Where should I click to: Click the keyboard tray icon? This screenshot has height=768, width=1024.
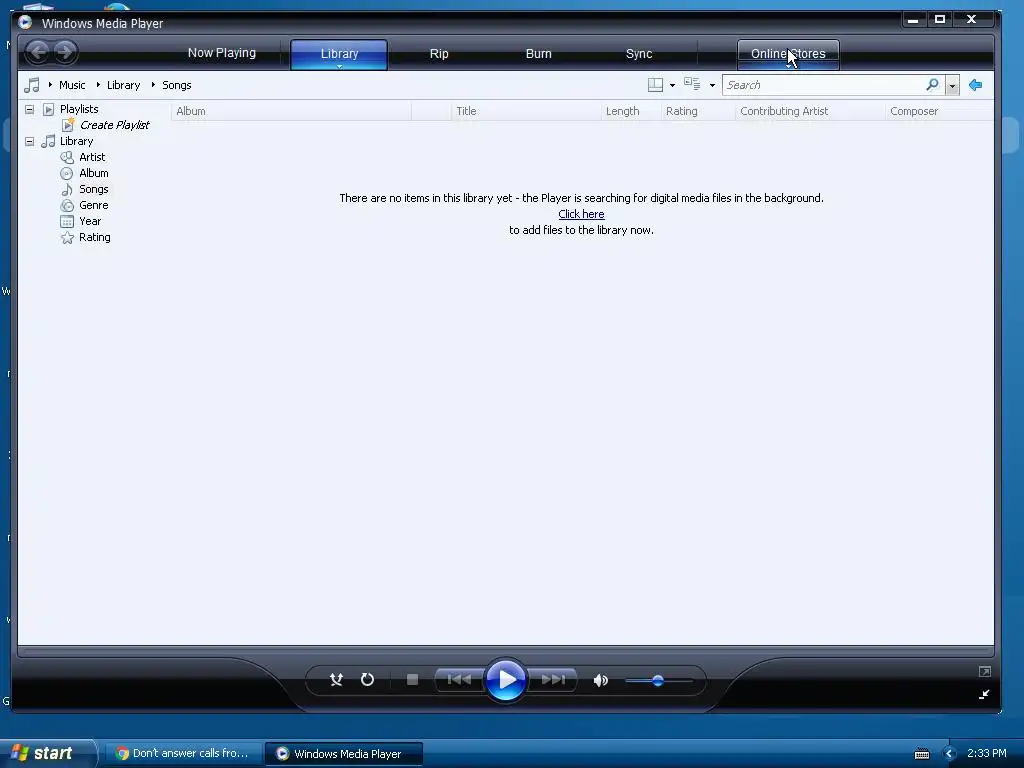click(x=921, y=754)
